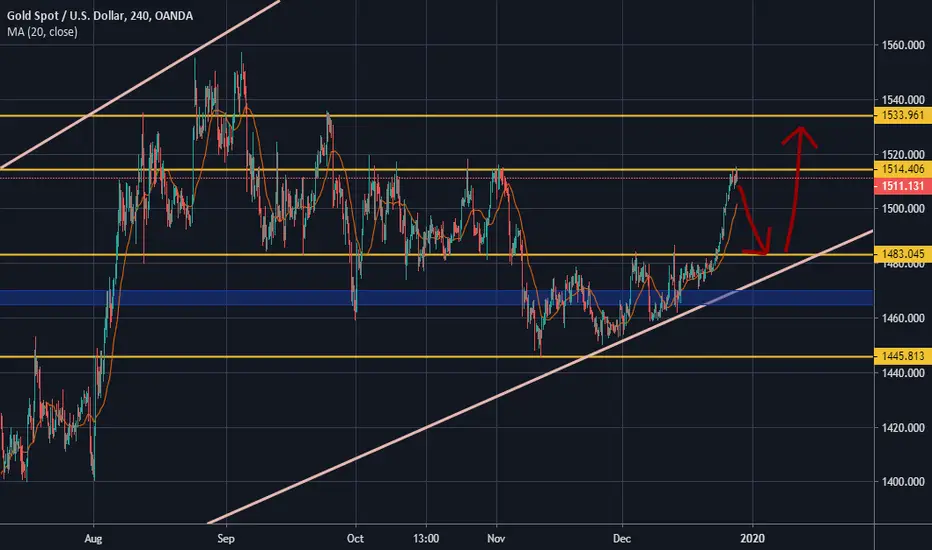This screenshot has width=932, height=550.
Task: Click the 1560.000 axis price
Action: [903, 45]
